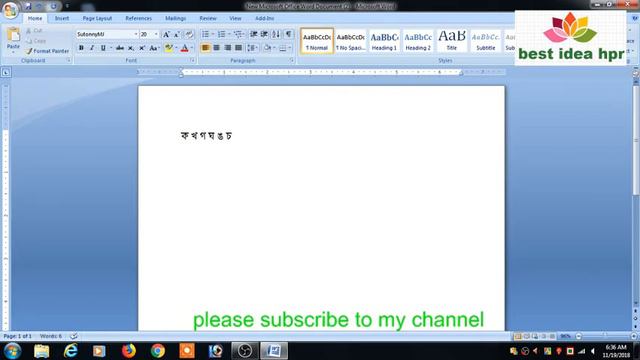Switch to the Review tab
The image size is (640, 360).
[x=208, y=18]
